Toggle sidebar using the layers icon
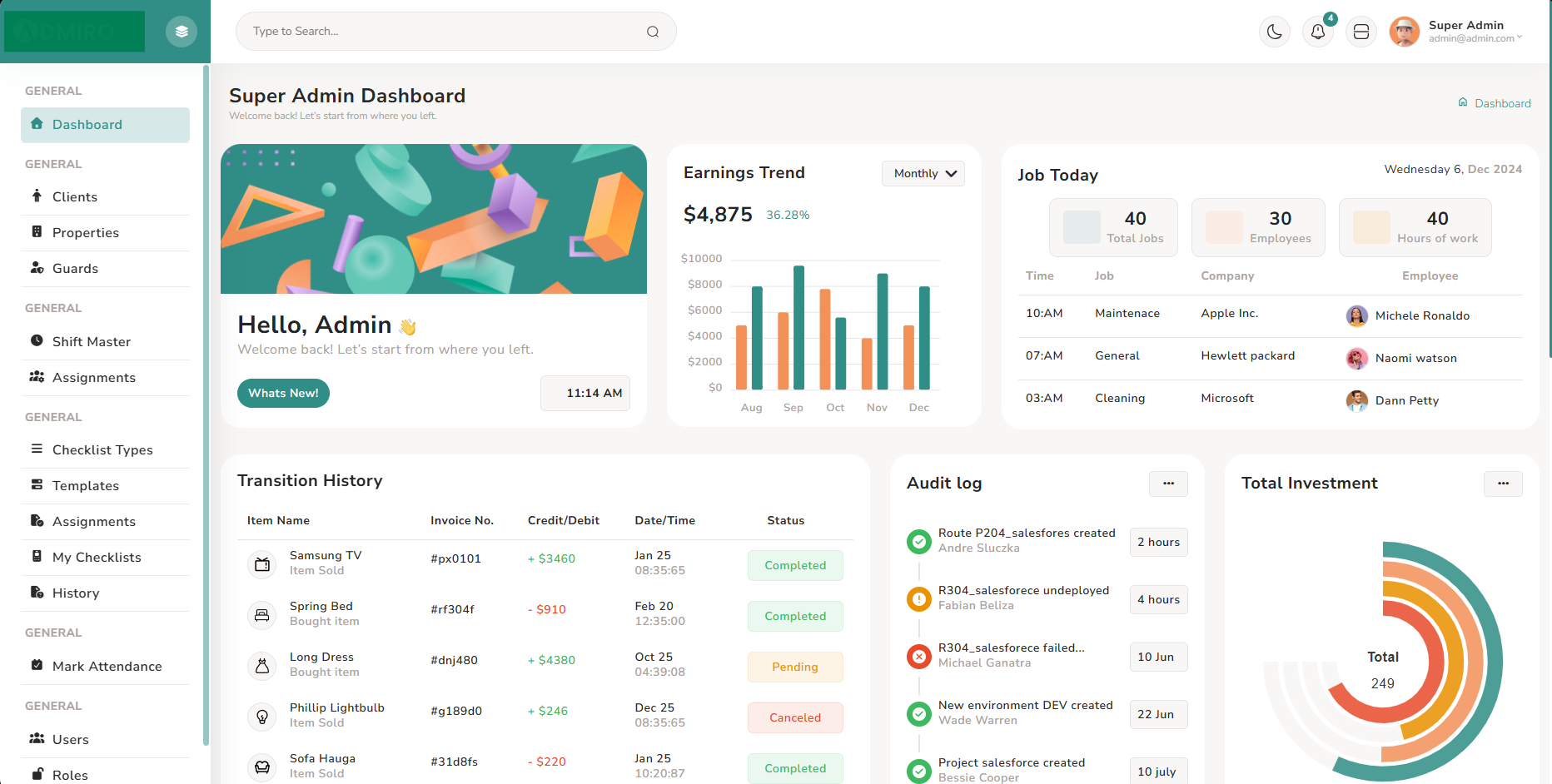The height and width of the screenshot is (784, 1552). pos(182,32)
